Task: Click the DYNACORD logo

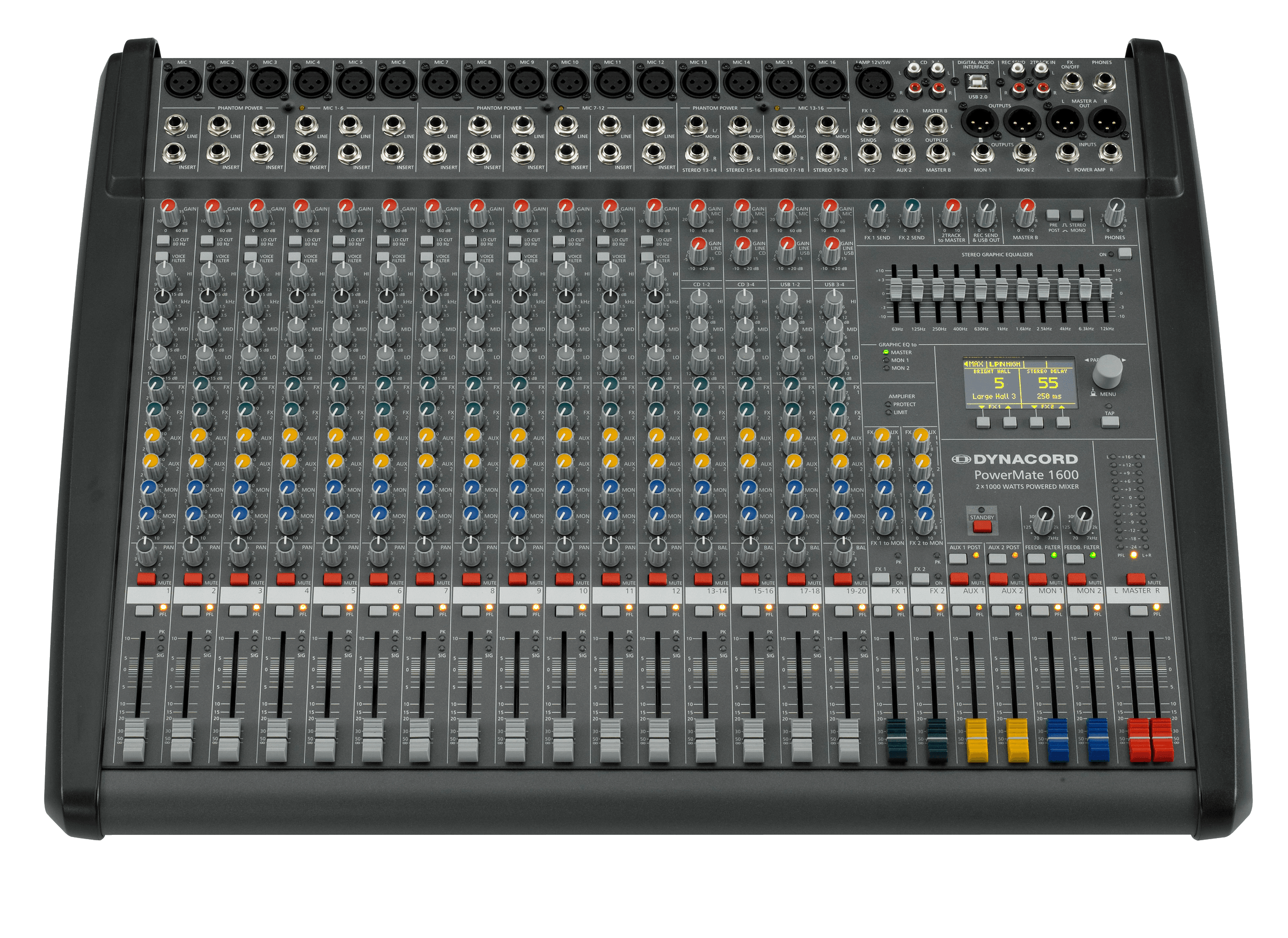Action: (1014, 459)
